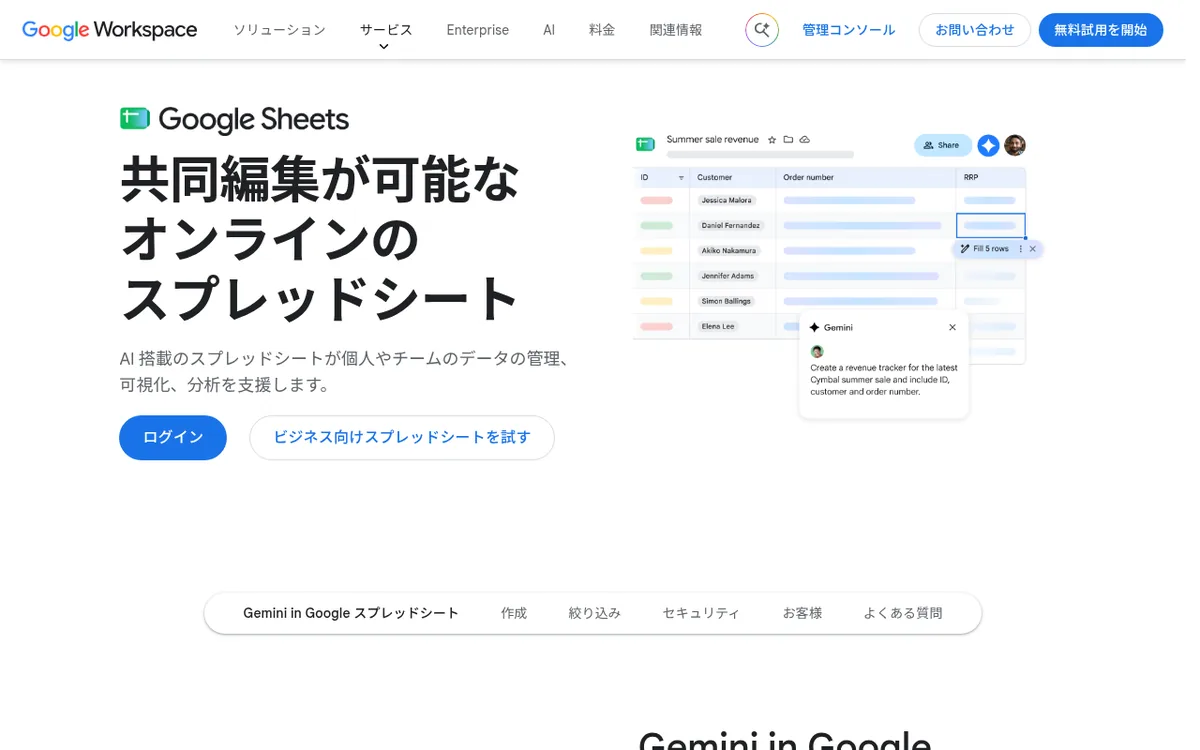
Task: Click the 共同編集が可能な headline text
Action: click(x=320, y=180)
